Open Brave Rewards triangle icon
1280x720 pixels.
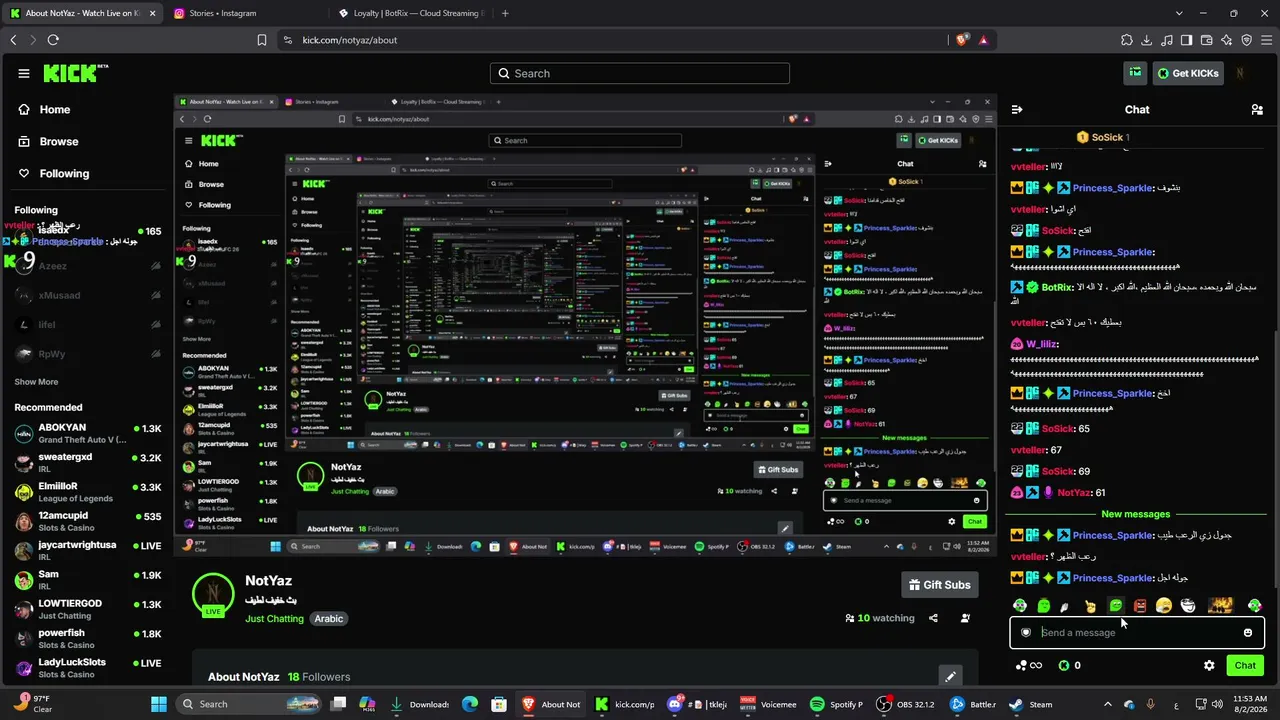984,40
